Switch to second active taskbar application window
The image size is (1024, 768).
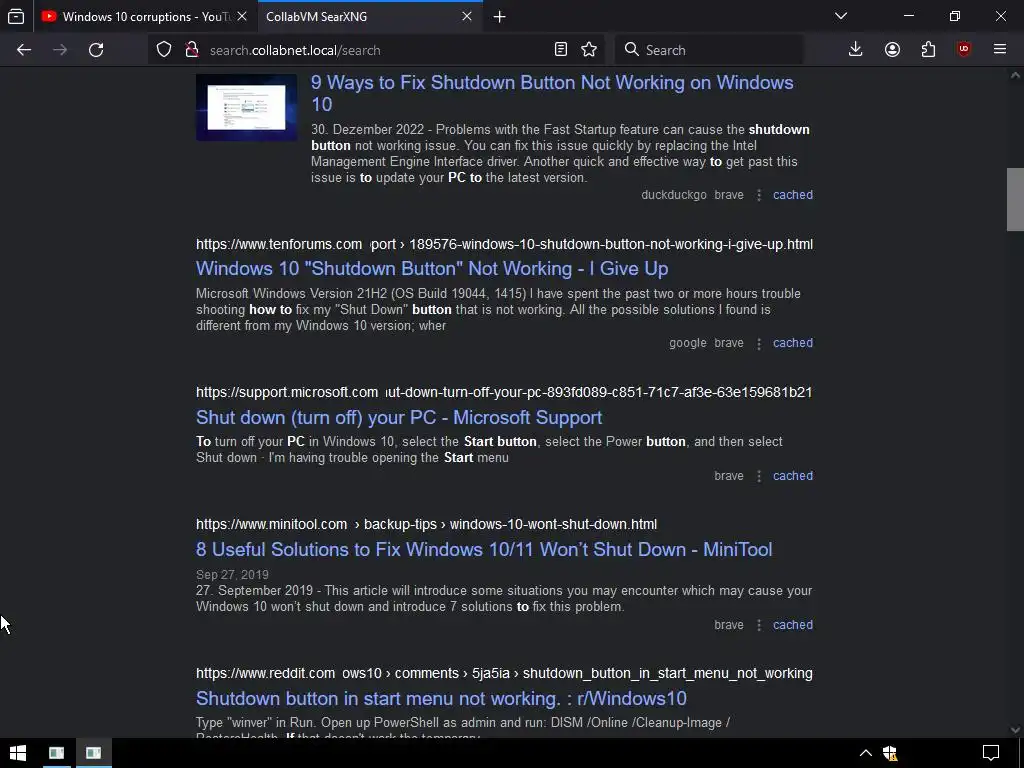click(93, 753)
